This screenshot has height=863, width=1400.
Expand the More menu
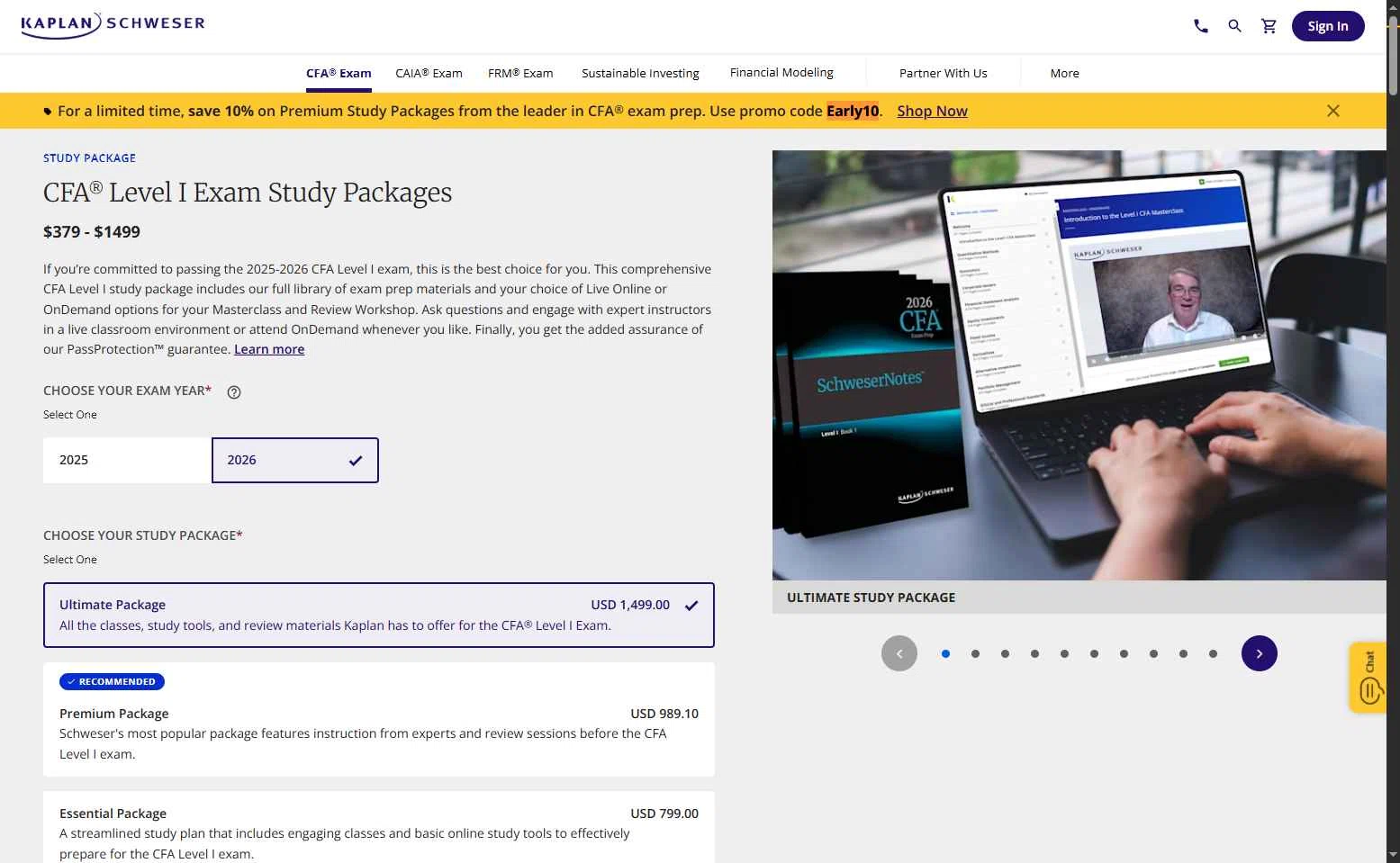point(1064,73)
